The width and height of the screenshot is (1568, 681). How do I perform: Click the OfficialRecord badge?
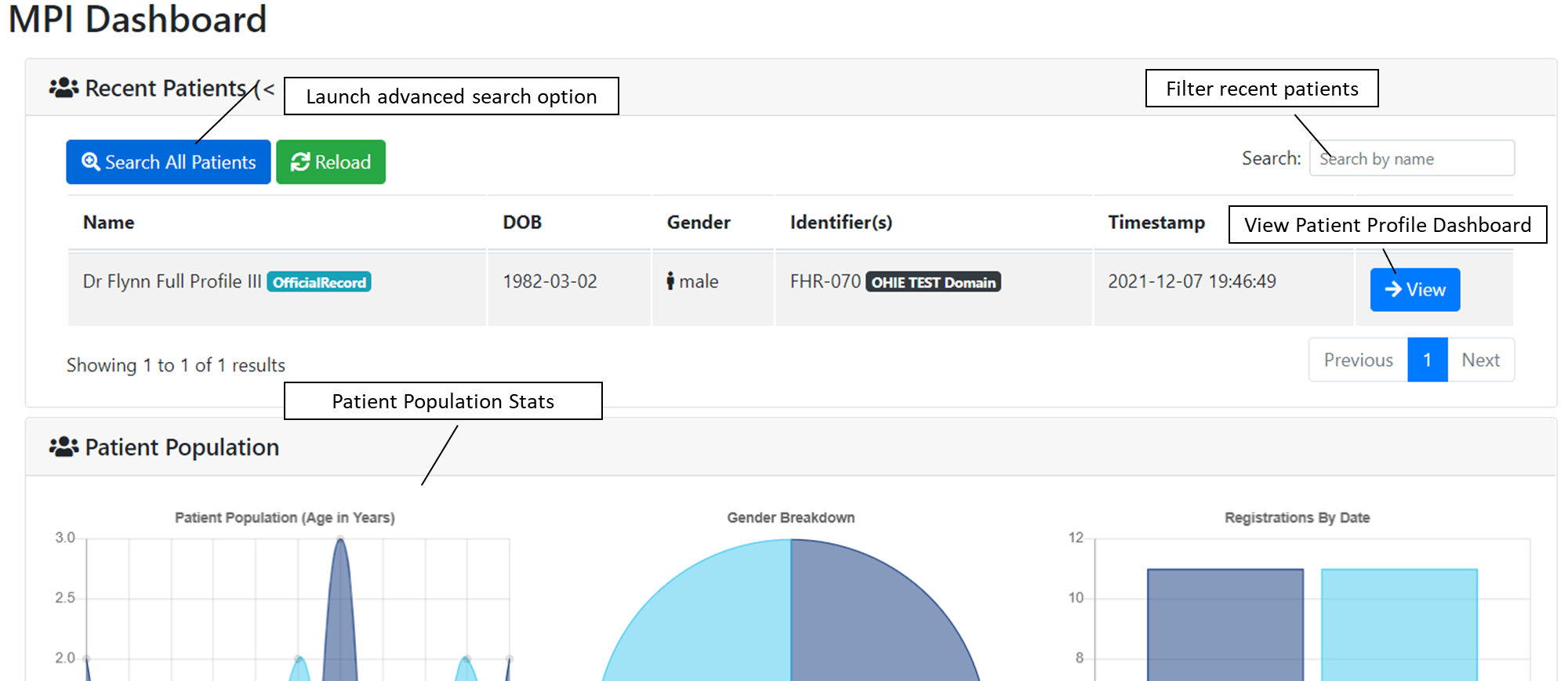(319, 282)
